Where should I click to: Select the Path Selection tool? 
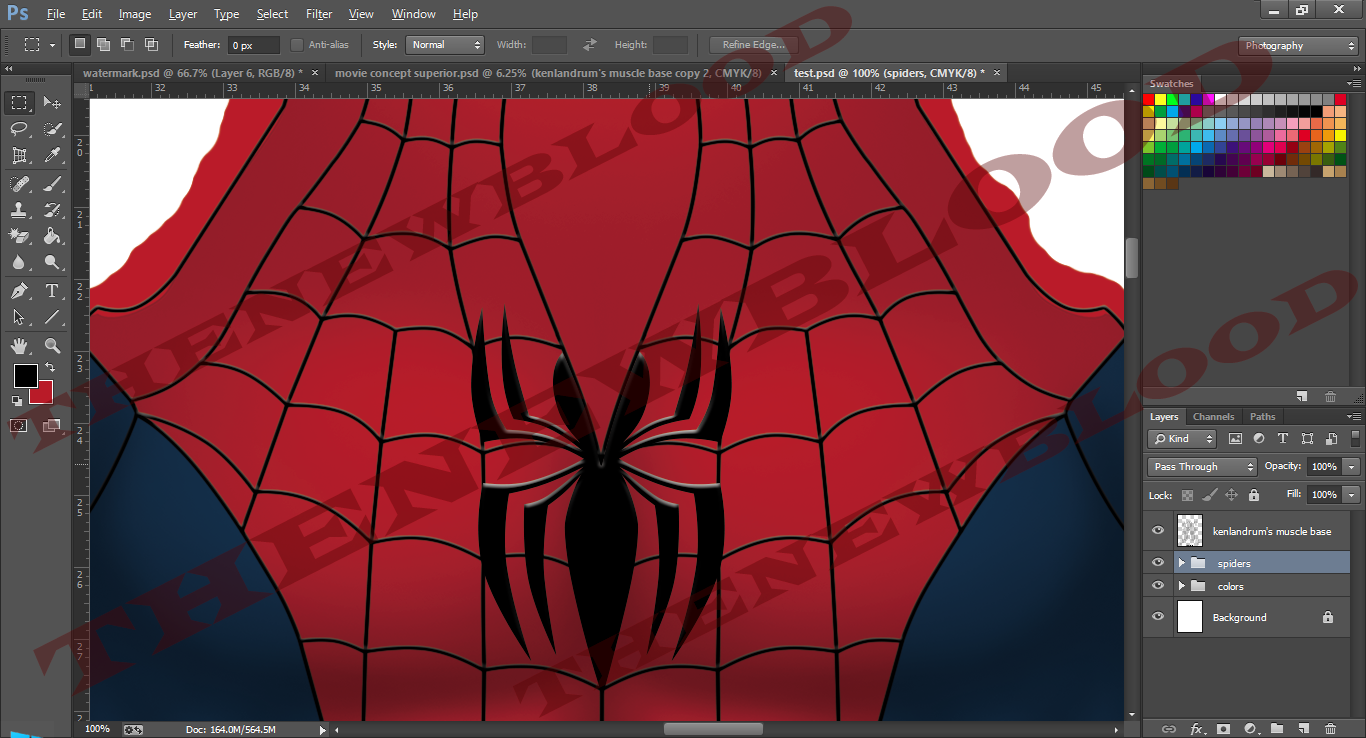click(19, 317)
